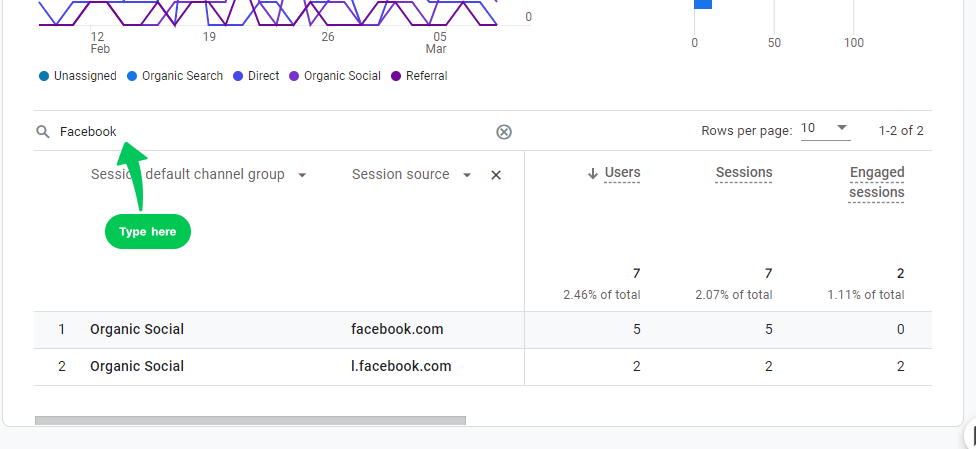Click the blue bar in bar chart
Viewport: 976px width, 449px height.
click(702, 4)
